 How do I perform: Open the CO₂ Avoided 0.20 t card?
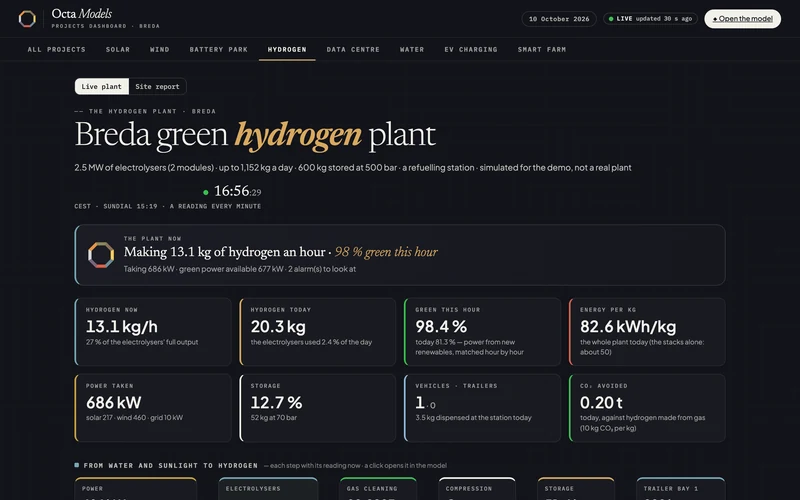647,408
